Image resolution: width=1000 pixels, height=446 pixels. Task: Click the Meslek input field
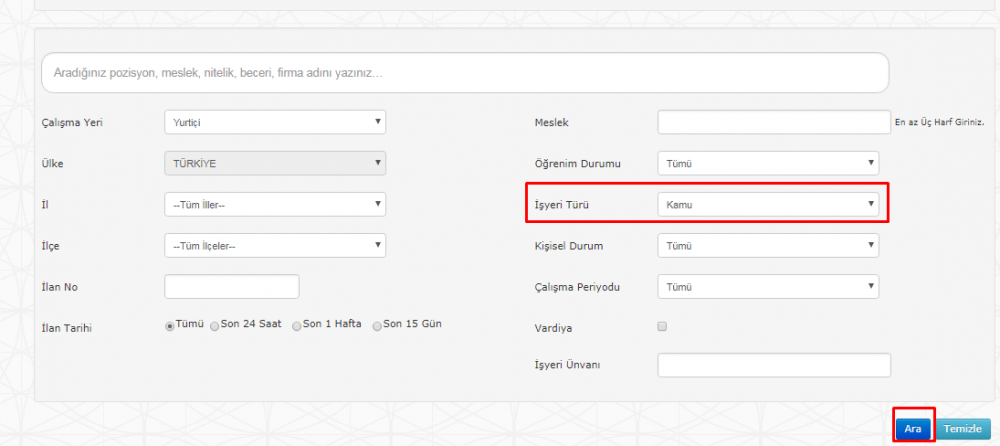point(773,122)
